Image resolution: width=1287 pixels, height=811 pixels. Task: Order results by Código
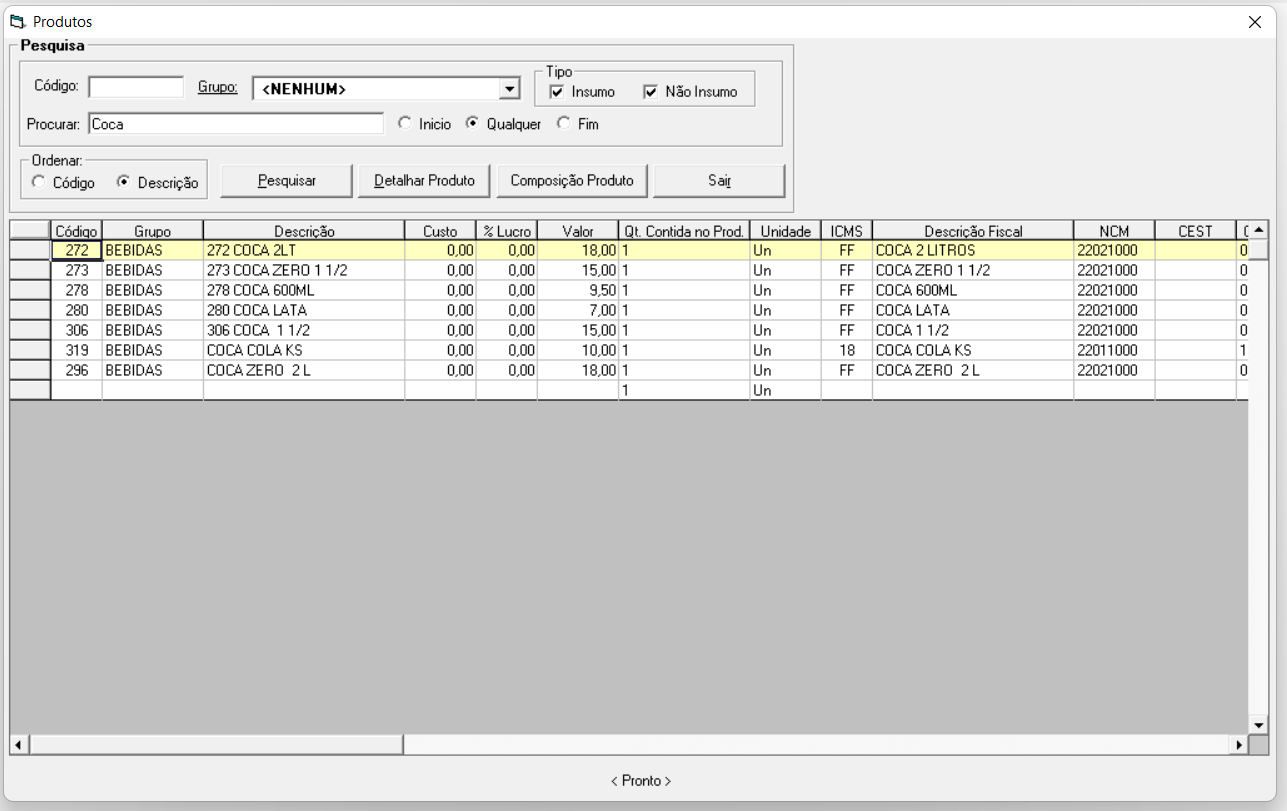click(39, 183)
